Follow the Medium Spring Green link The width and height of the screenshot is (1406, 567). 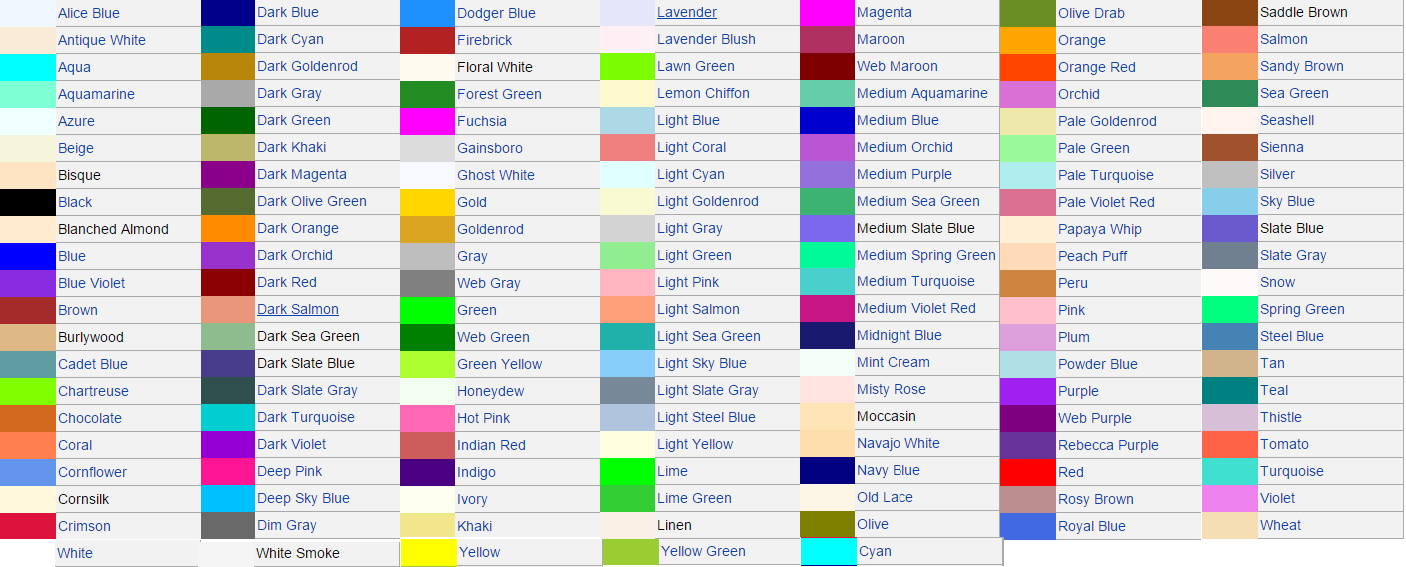point(926,255)
